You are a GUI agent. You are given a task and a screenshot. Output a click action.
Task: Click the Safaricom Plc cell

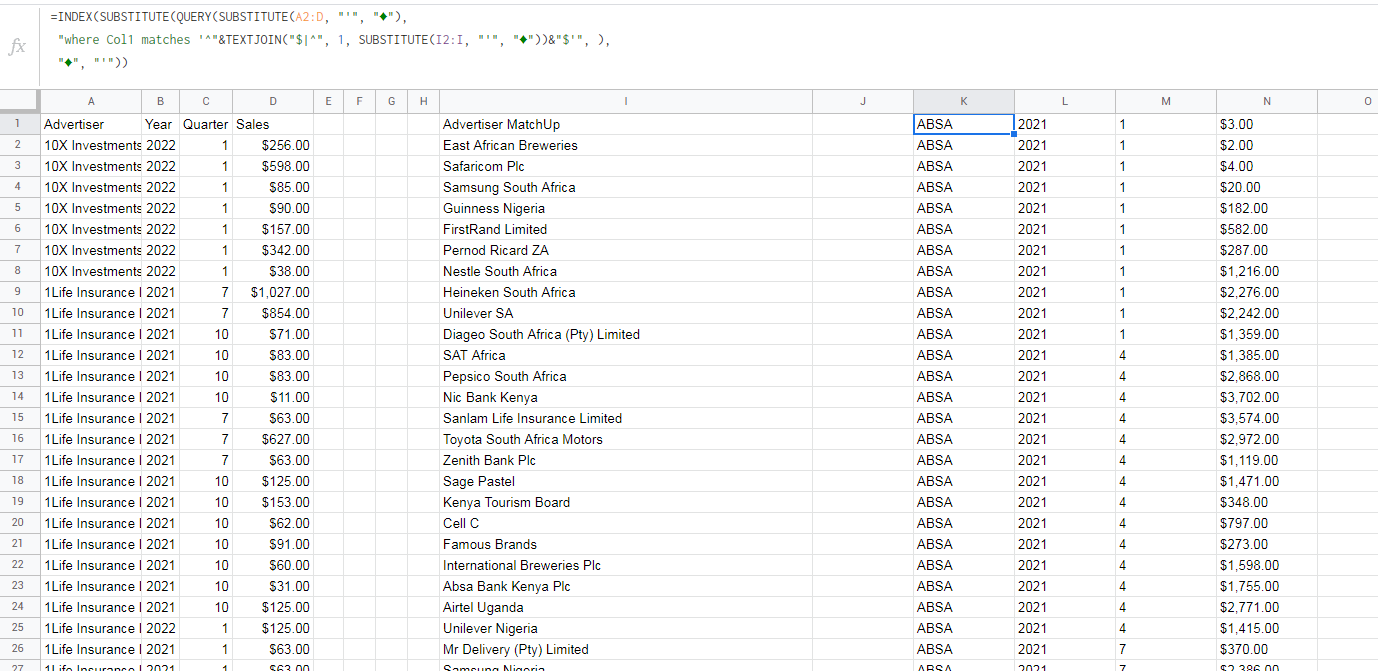626,166
